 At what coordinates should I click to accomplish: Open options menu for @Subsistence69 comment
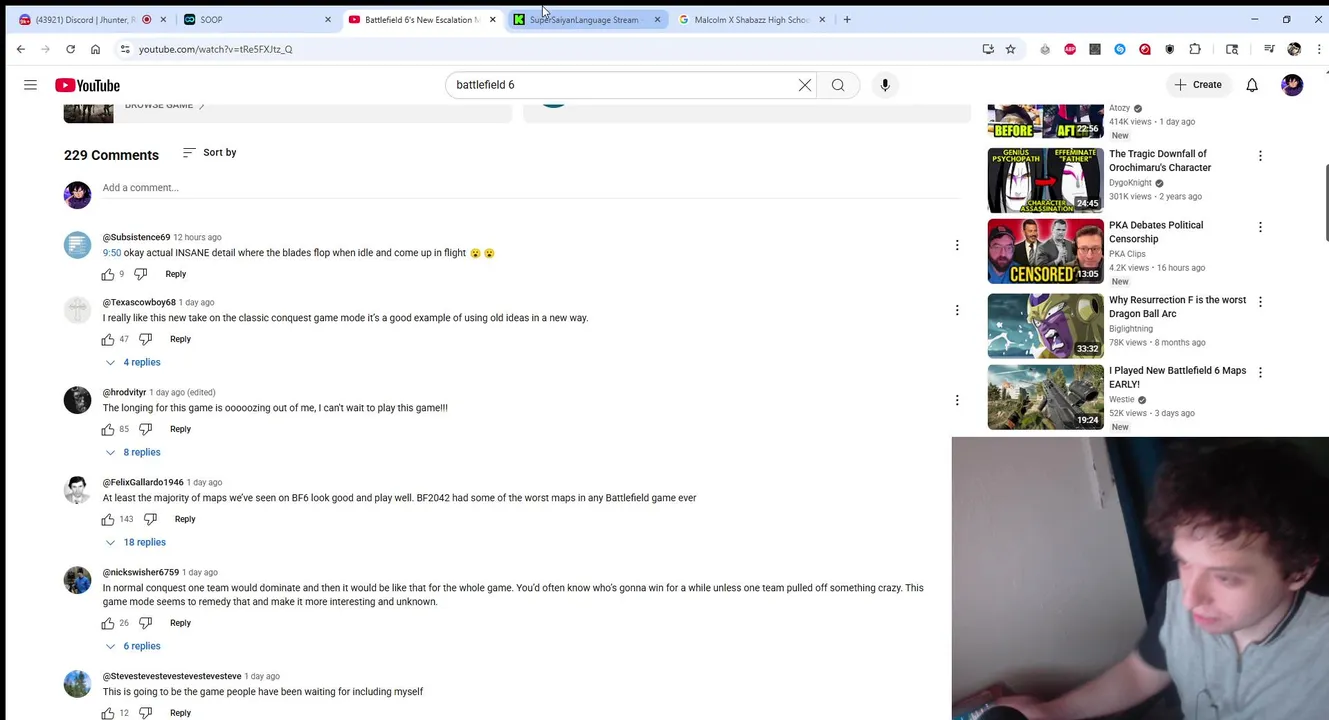point(957,245)
